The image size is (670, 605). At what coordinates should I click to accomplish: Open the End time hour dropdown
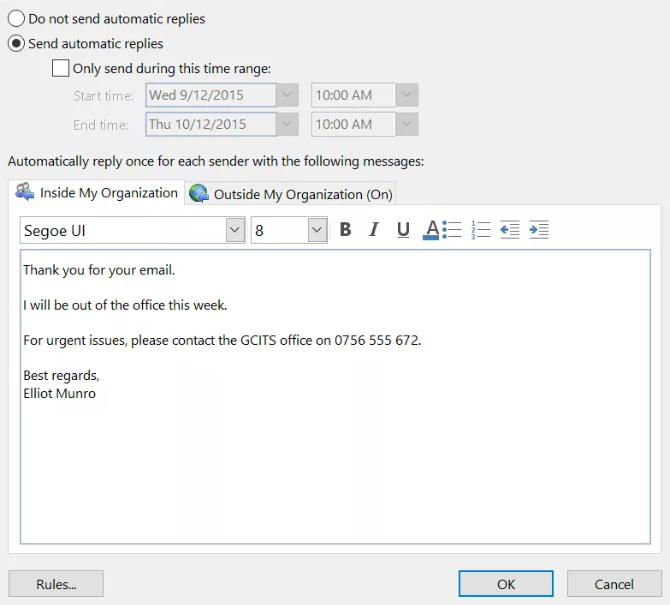[406, 124]
